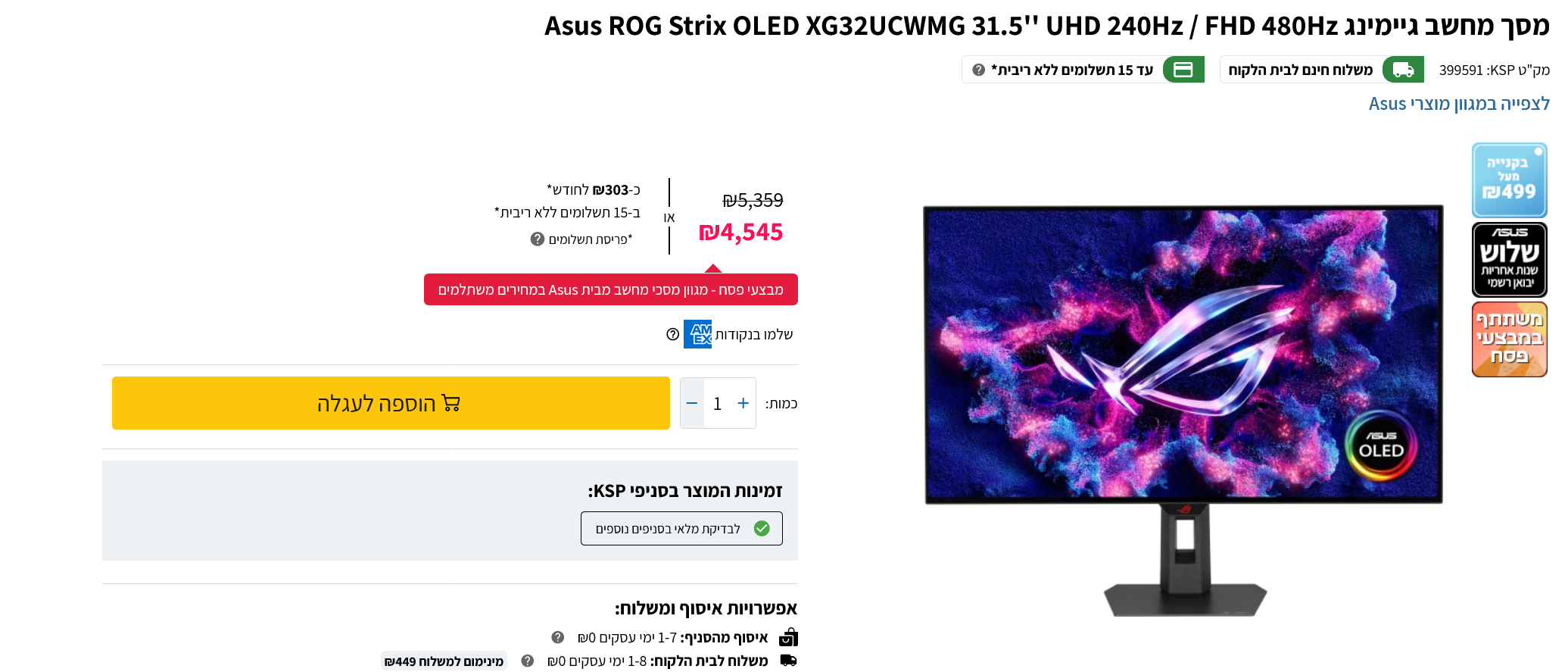Click help icon for איסוף מהסניף
Viewport: 1568px width, 672px height.
point(557,637)
